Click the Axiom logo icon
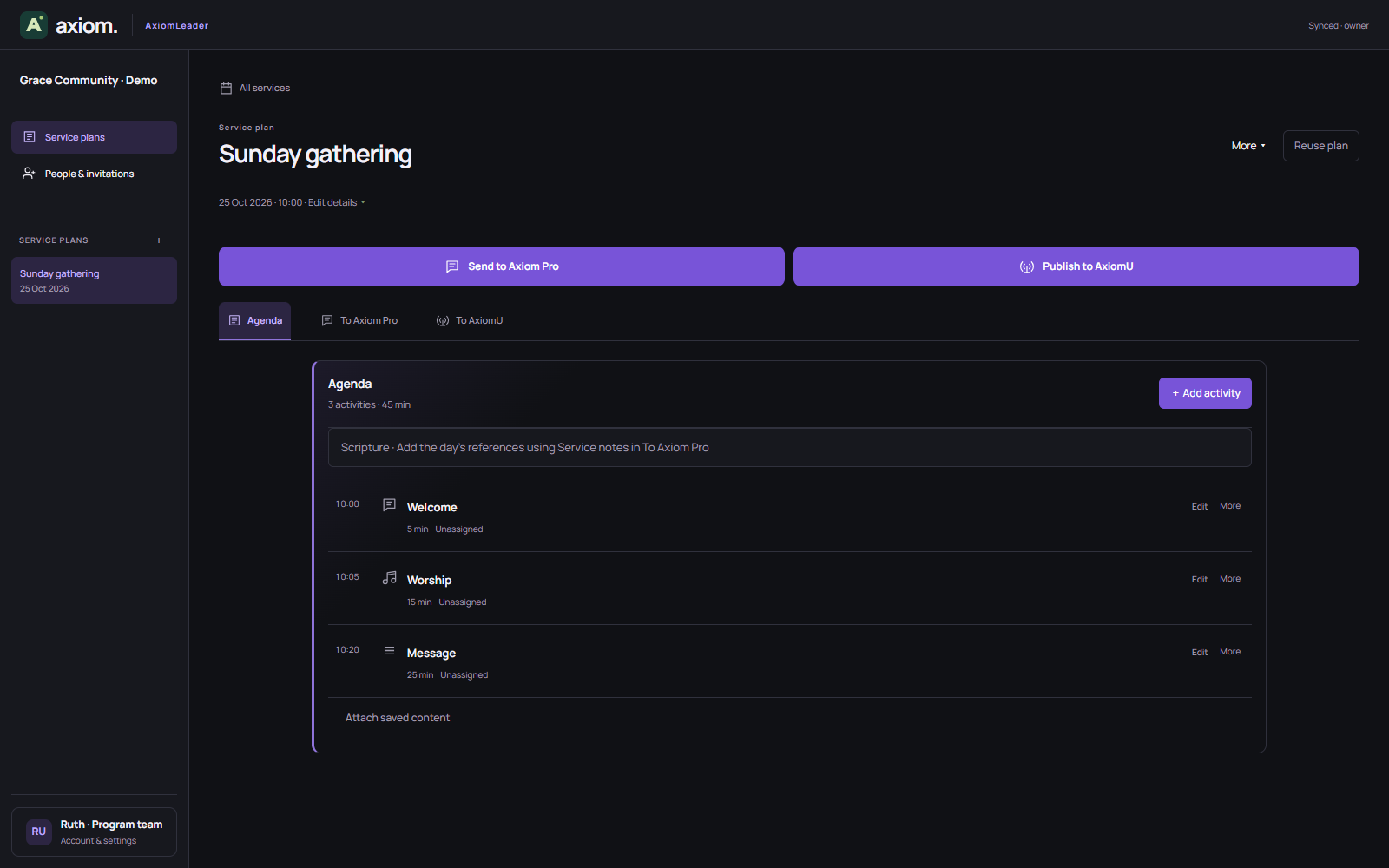Image resolution: width=1389 pixels, height=868 pixels. point(34,25)
